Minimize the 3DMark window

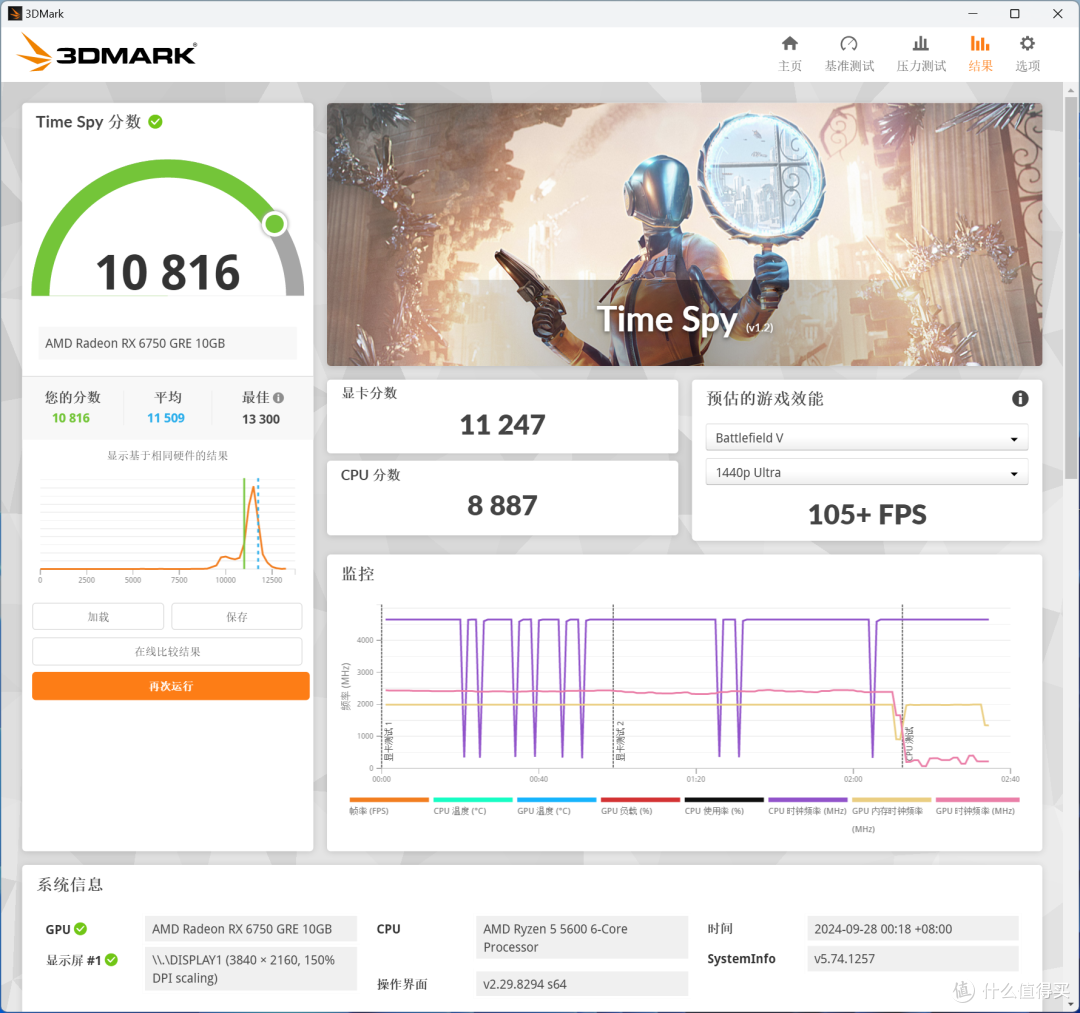tap(973, 14)
